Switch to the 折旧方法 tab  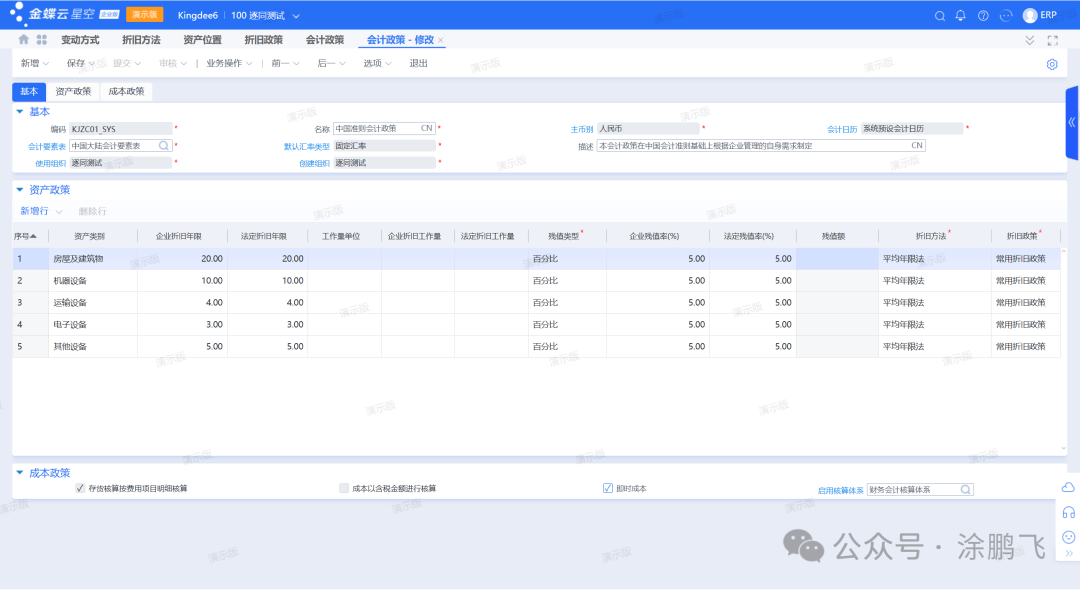141,40
